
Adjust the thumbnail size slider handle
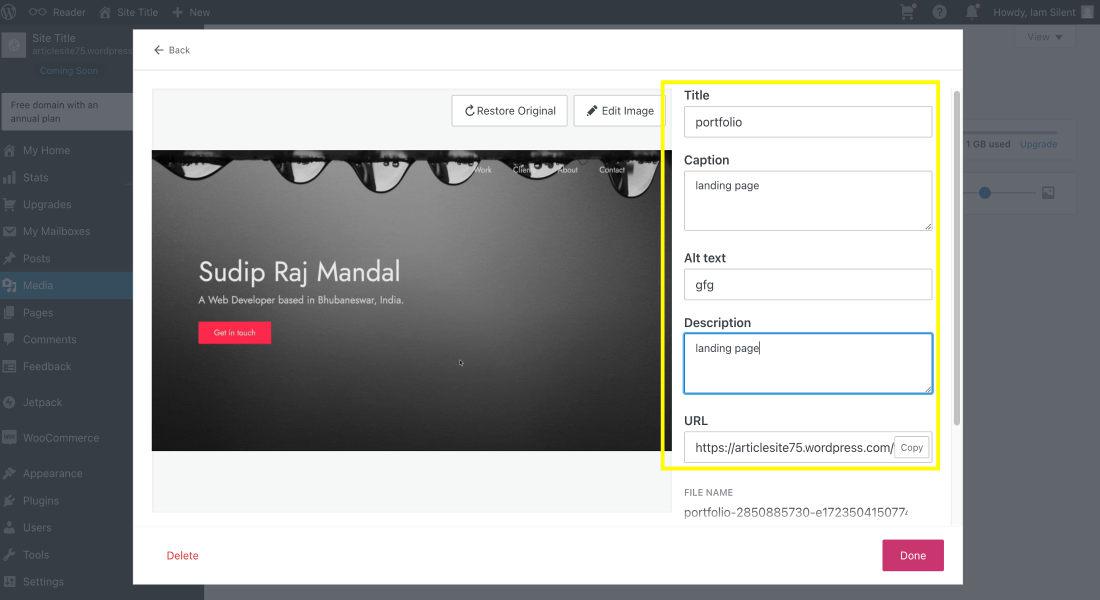click(x=984, y=192)
